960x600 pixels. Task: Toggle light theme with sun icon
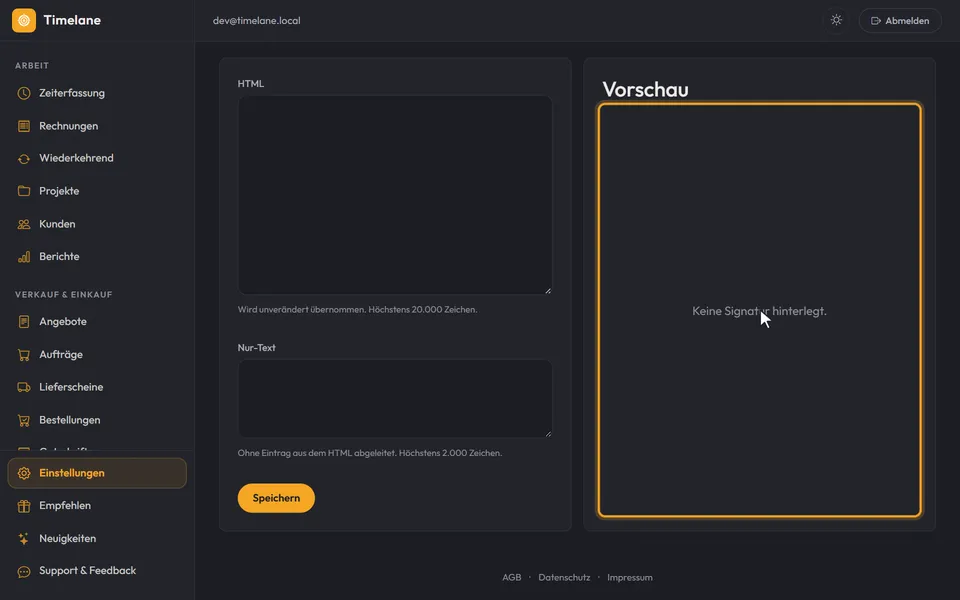point(836,20)
